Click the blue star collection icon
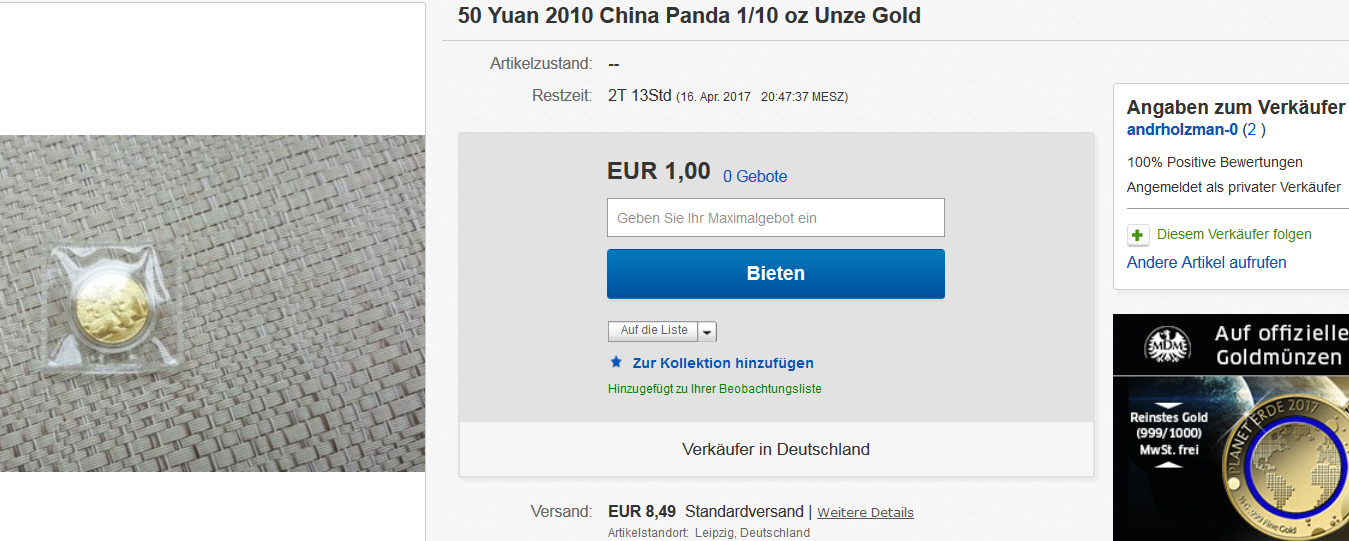Viewport: 1349px width, 541px height. tap(617, 362)
